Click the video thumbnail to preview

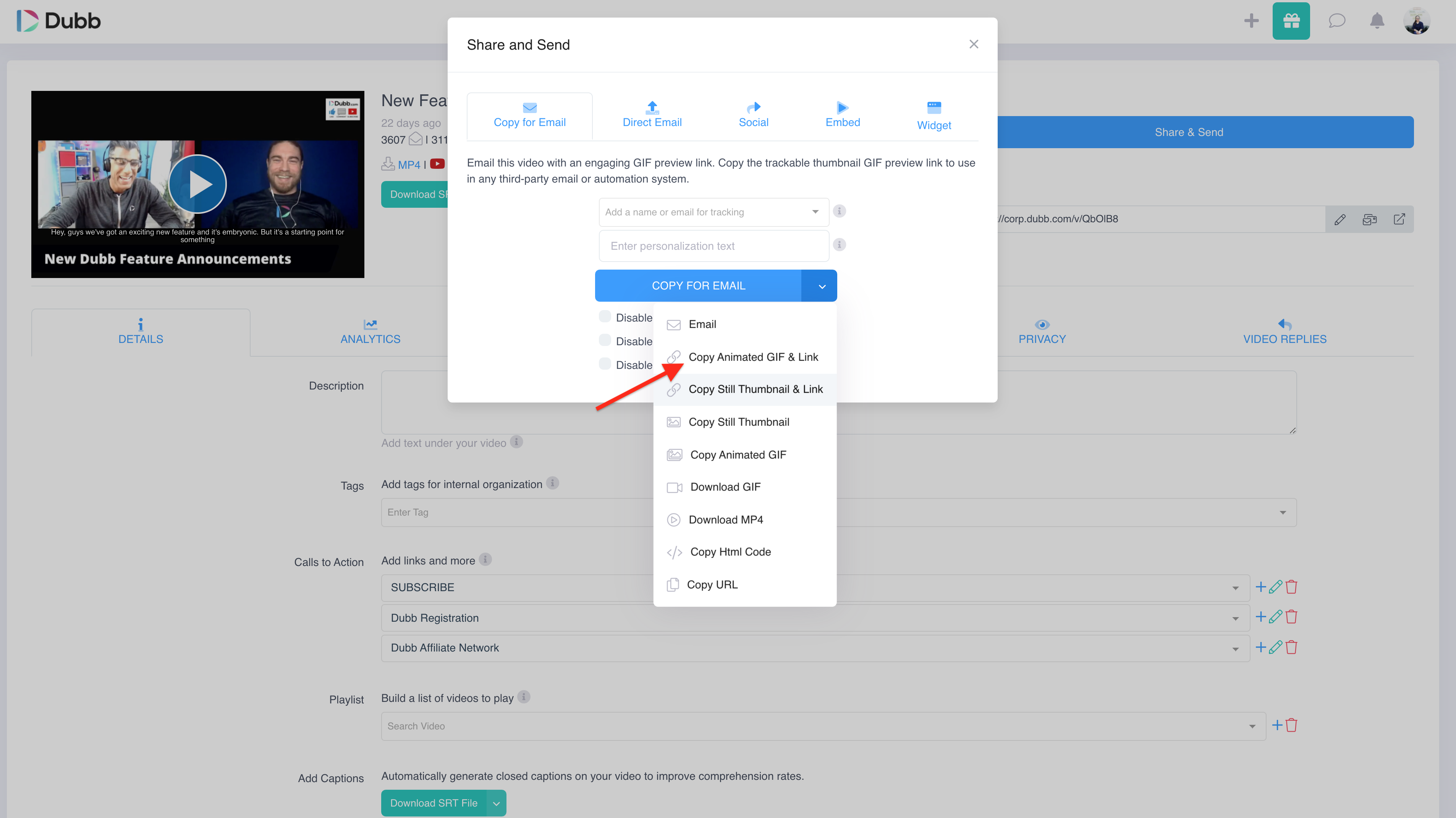pyautogui.click(x=198, y=184)
